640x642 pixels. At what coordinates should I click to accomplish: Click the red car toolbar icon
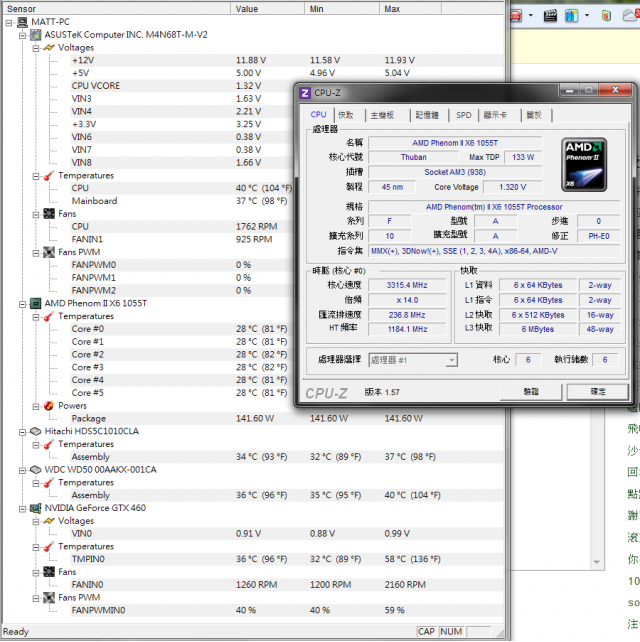tap(516, 16)
